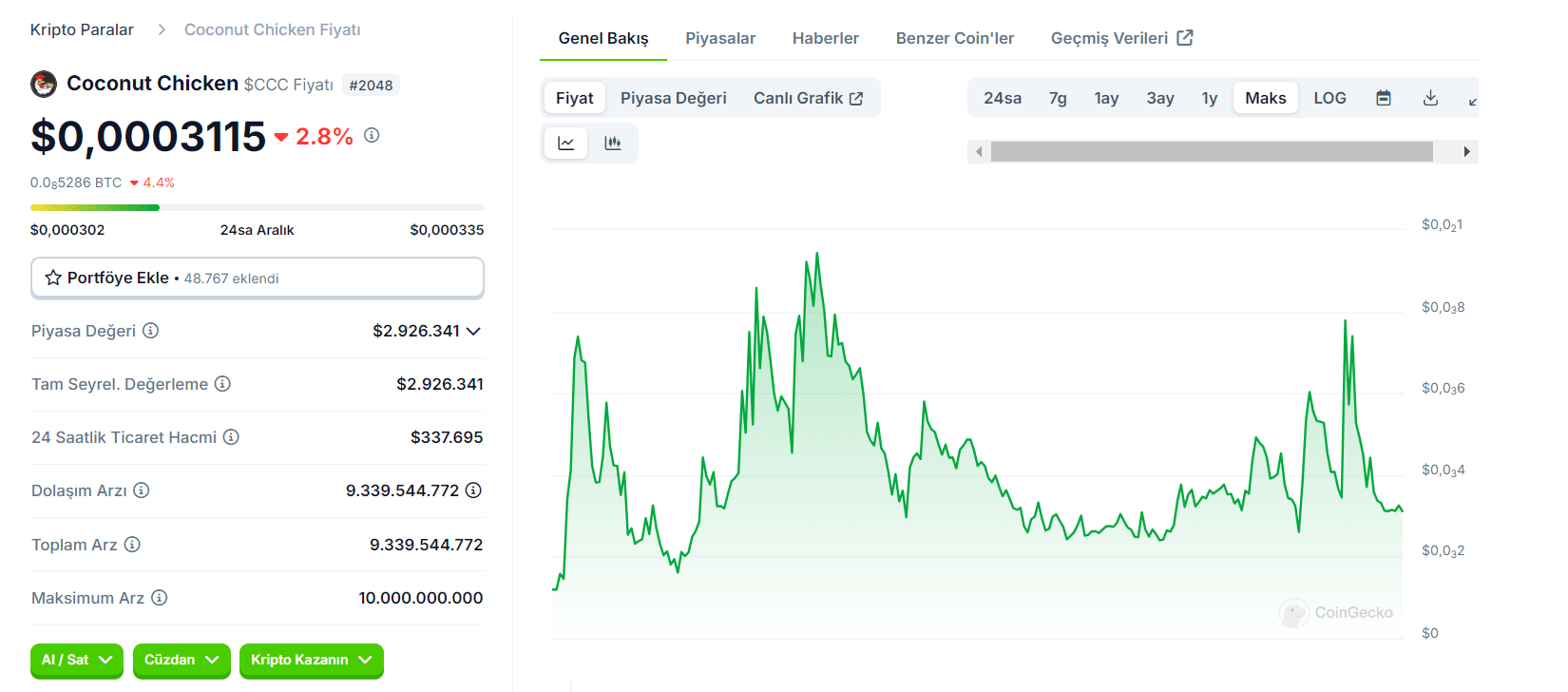Click the $337.695 trading volume value
1568x692 pixels.
[x=447, y=437]
